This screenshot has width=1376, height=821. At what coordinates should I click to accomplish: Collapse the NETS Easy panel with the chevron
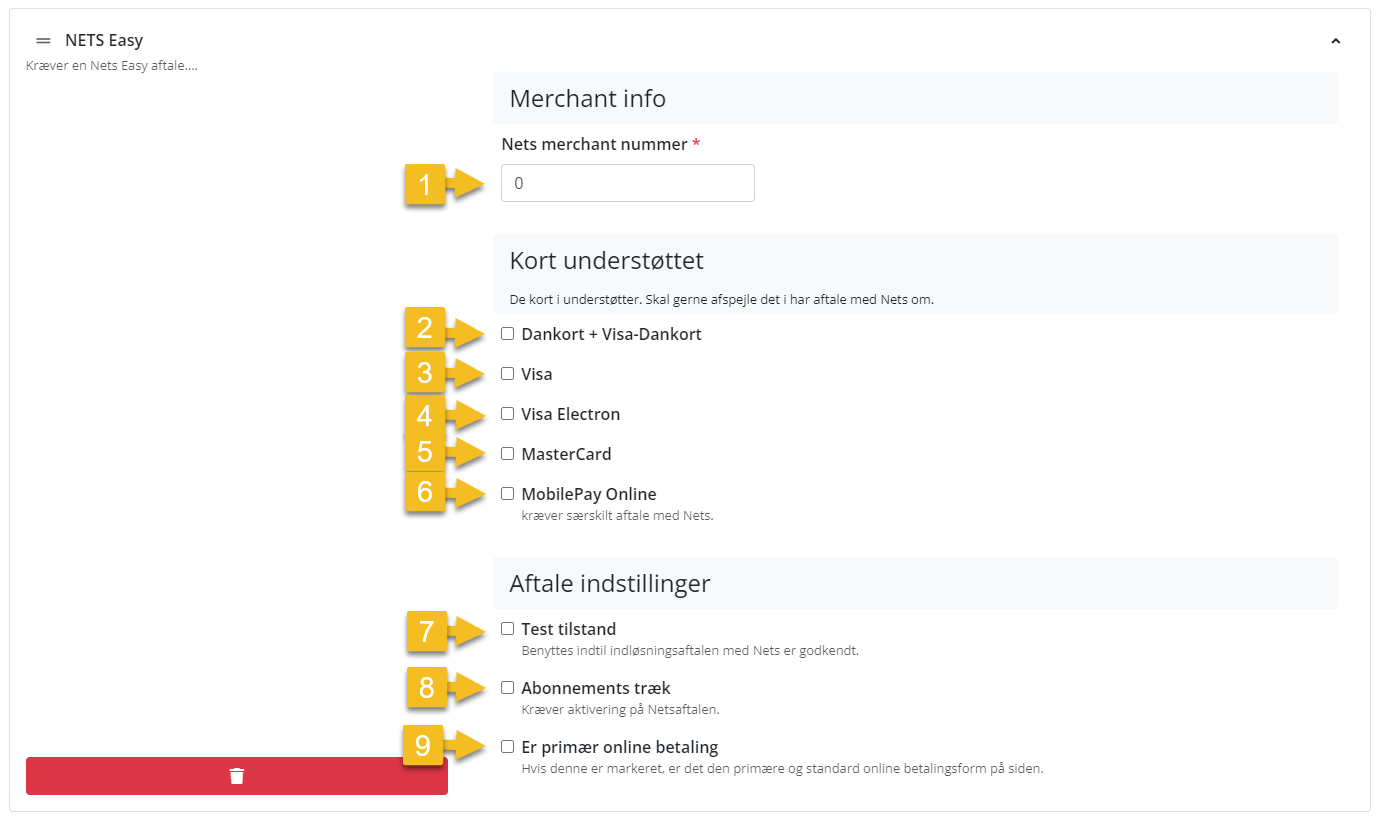(1335, 41)
